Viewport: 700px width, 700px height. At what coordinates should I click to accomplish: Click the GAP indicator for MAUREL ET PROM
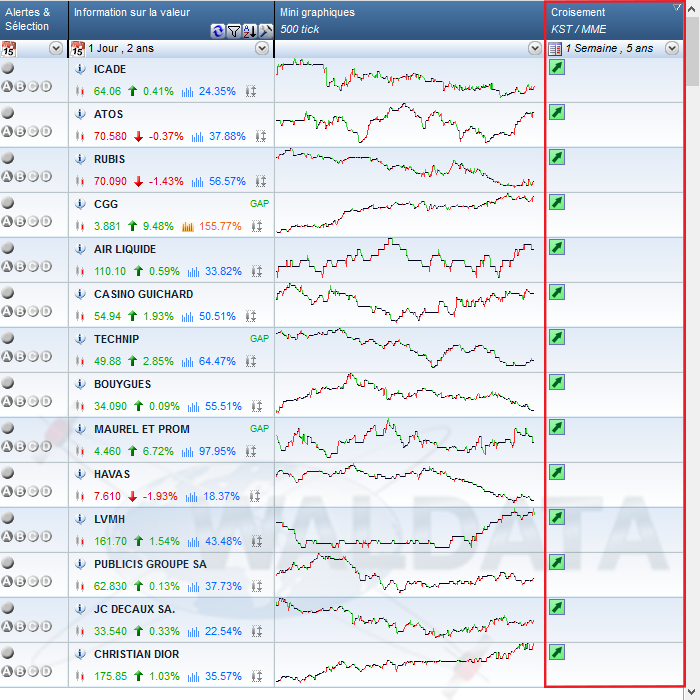click(x=259, y=429)
